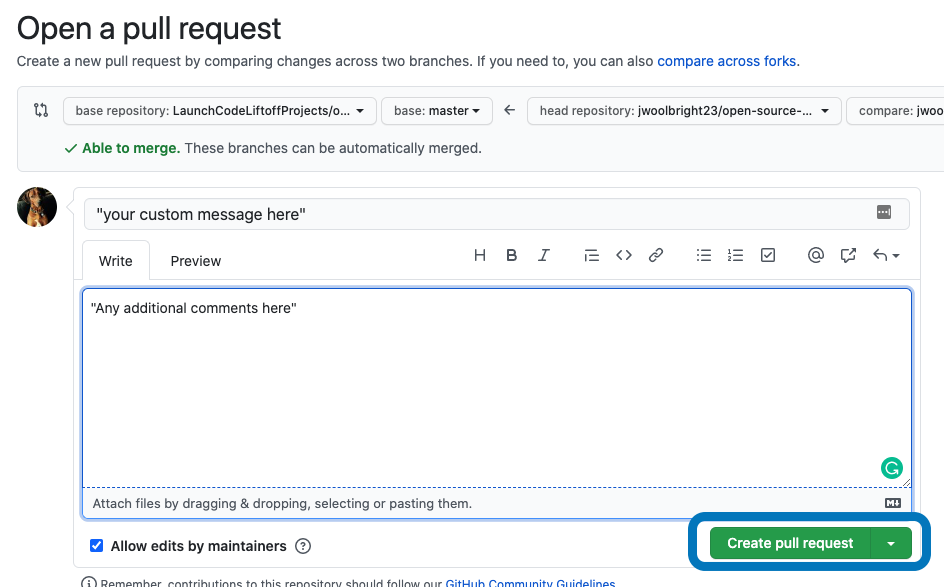Image resolution: width=944 pixels, height=587 pixels.
Task: Mention a user with @ icon
Action: click(x=816, y=256)
